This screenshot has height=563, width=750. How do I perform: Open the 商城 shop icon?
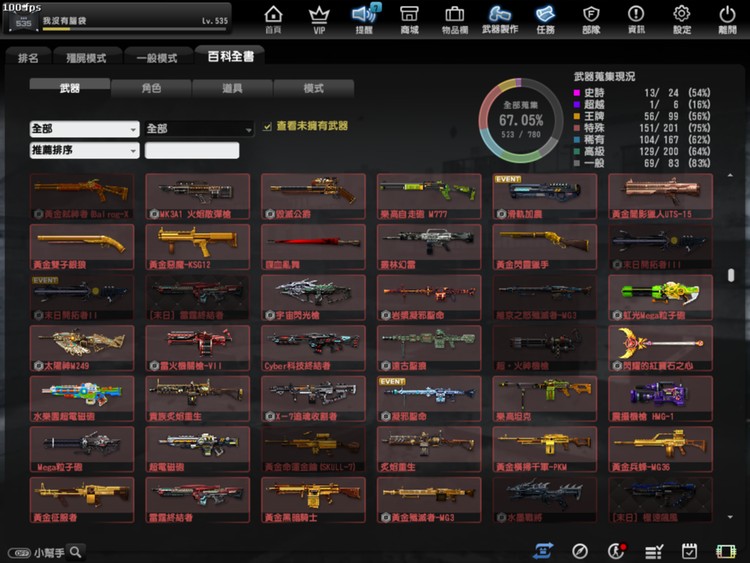pos(409,18)
